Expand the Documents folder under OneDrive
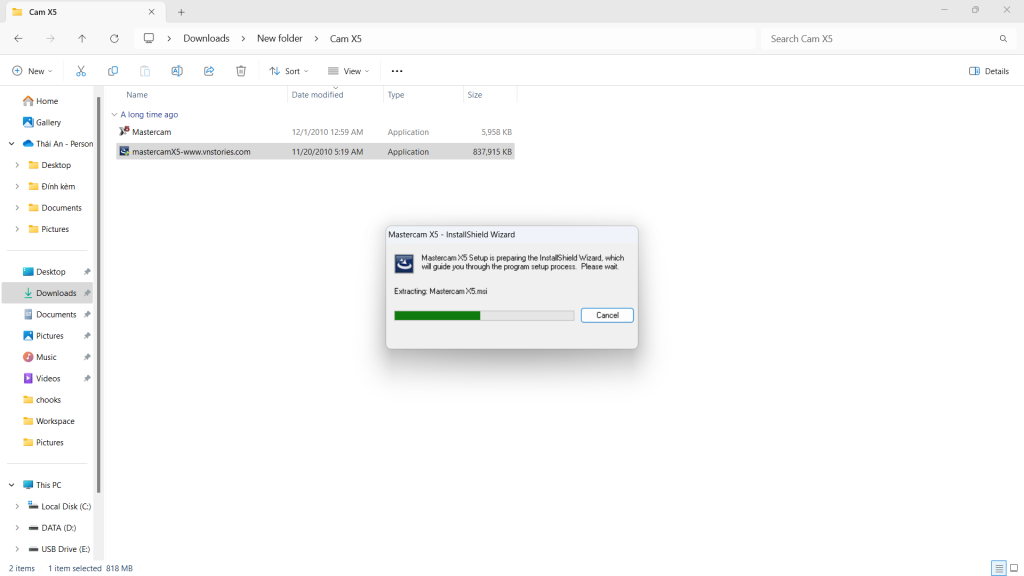The image size is (1024, 576). (x=17, y=208)
